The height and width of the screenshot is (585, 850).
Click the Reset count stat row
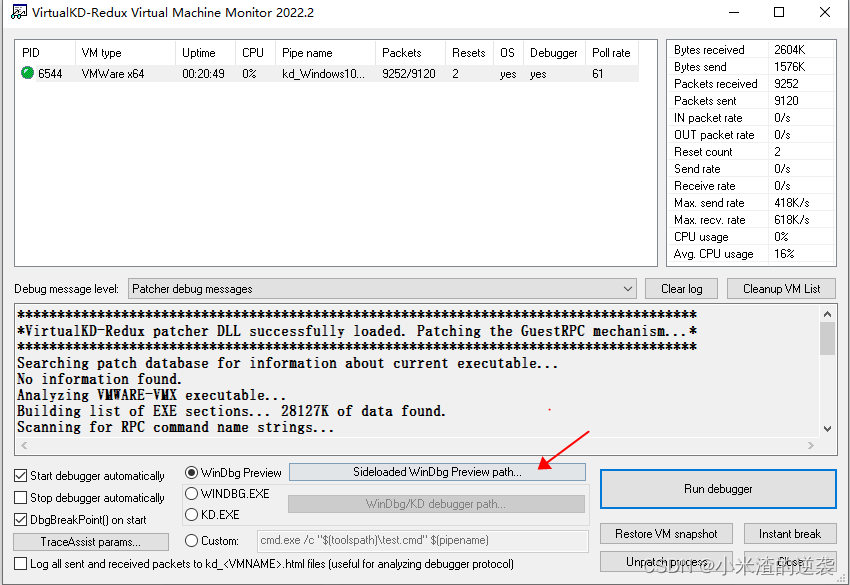pos(751,152)
